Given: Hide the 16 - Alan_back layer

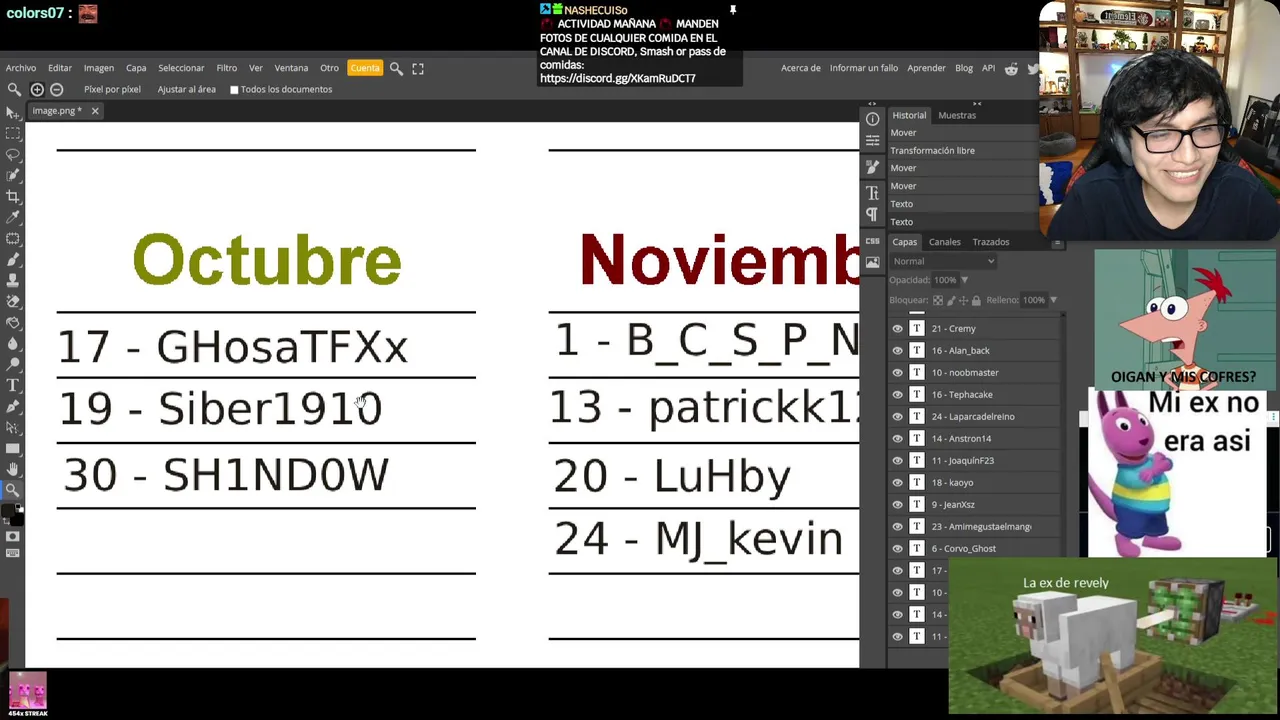Looking at the screenshot, I should (x=897, y=350).
